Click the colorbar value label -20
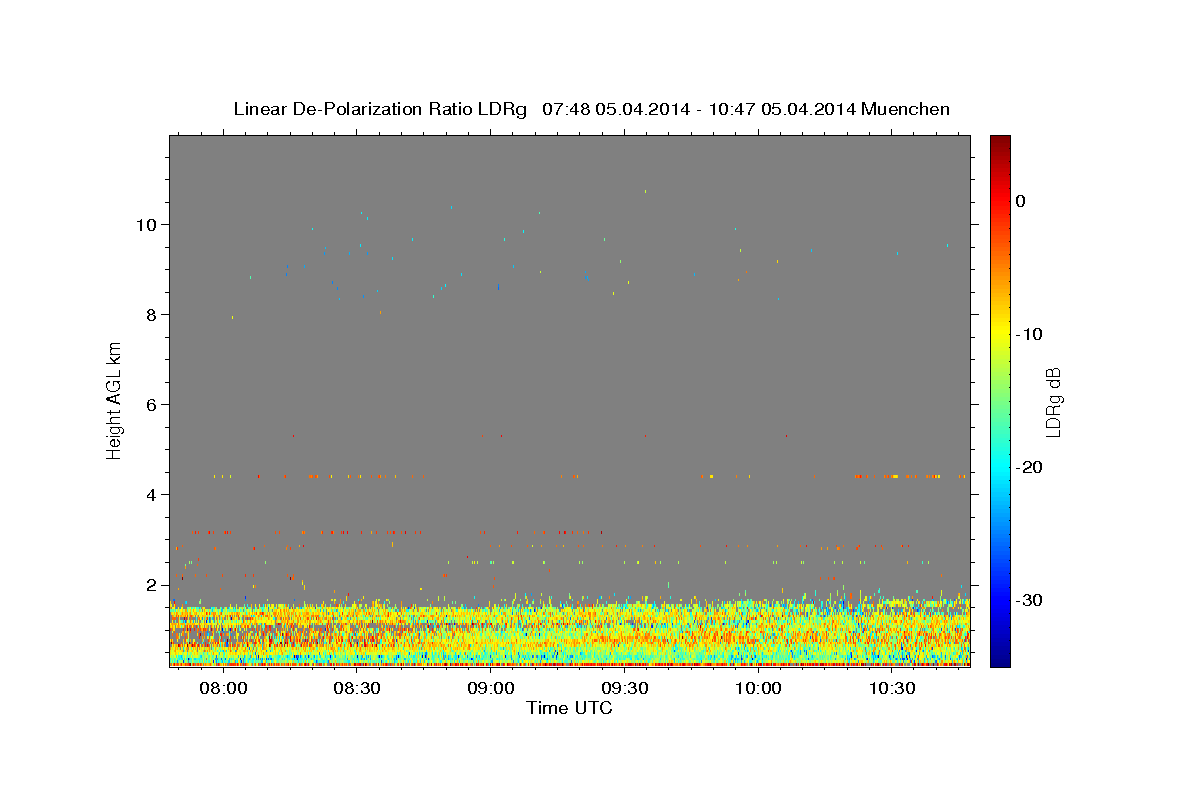This screenshot has height=800, width=1200. click(x=1030, y=467)
